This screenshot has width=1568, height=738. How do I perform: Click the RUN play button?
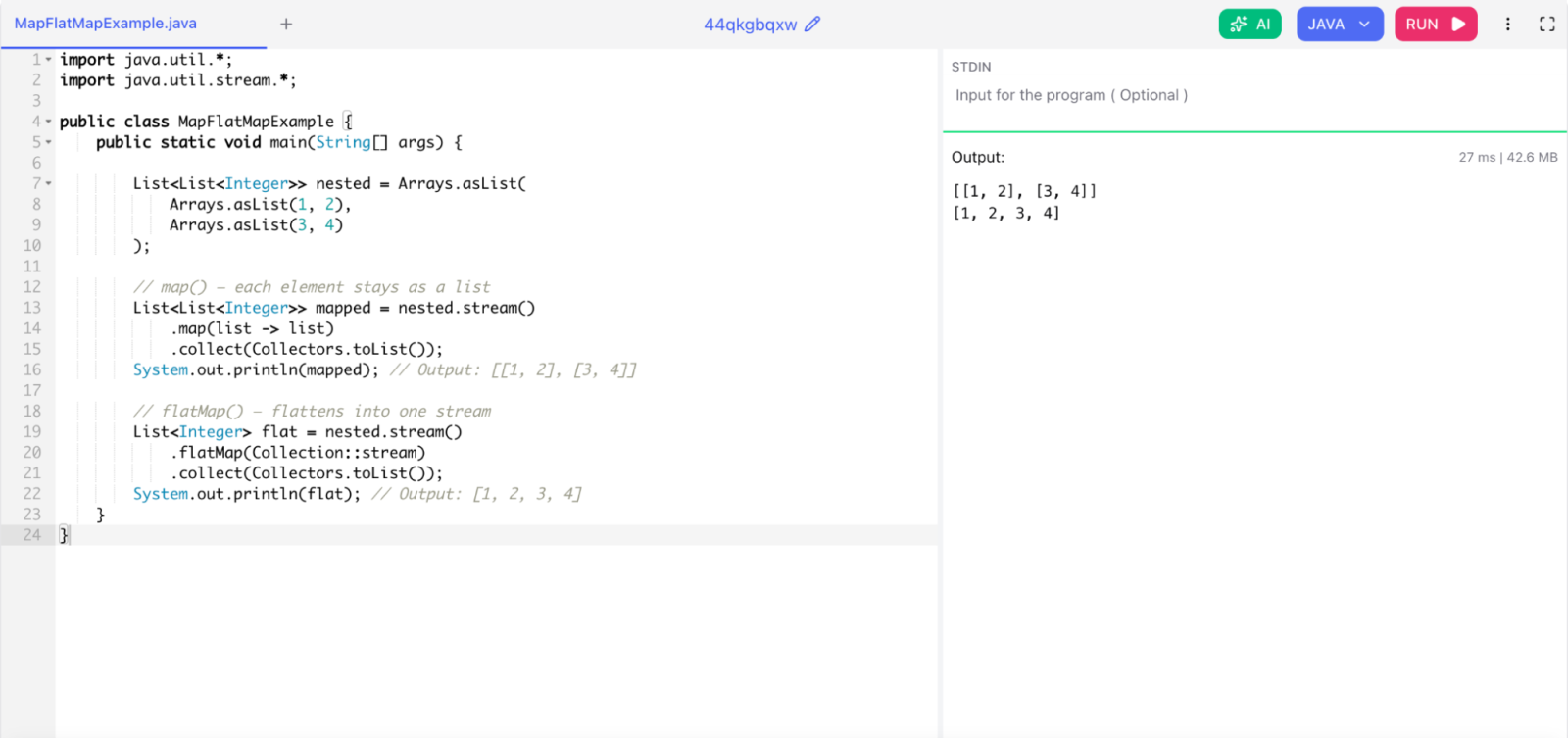click(1436, 24)
